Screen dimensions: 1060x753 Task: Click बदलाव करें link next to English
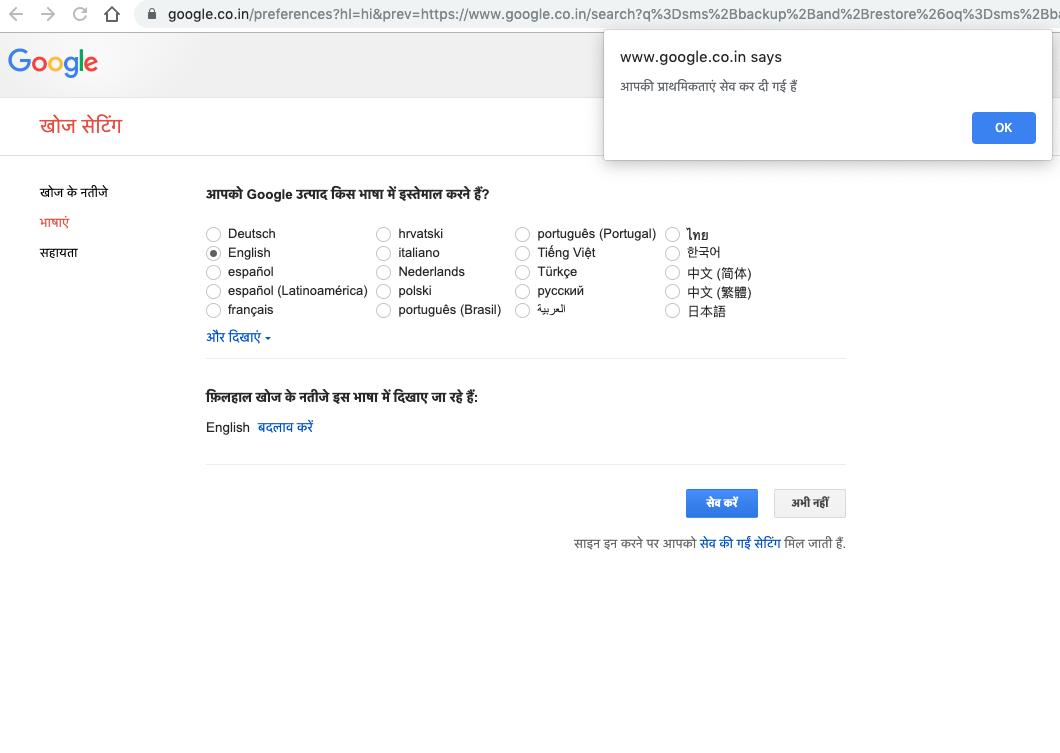click(x=285, y=427)
